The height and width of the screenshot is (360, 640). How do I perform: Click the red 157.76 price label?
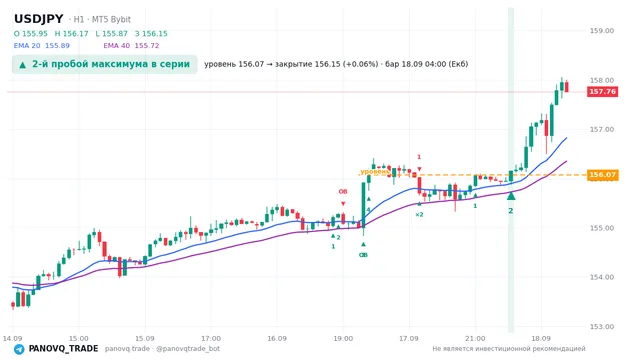tap(602, 91)
